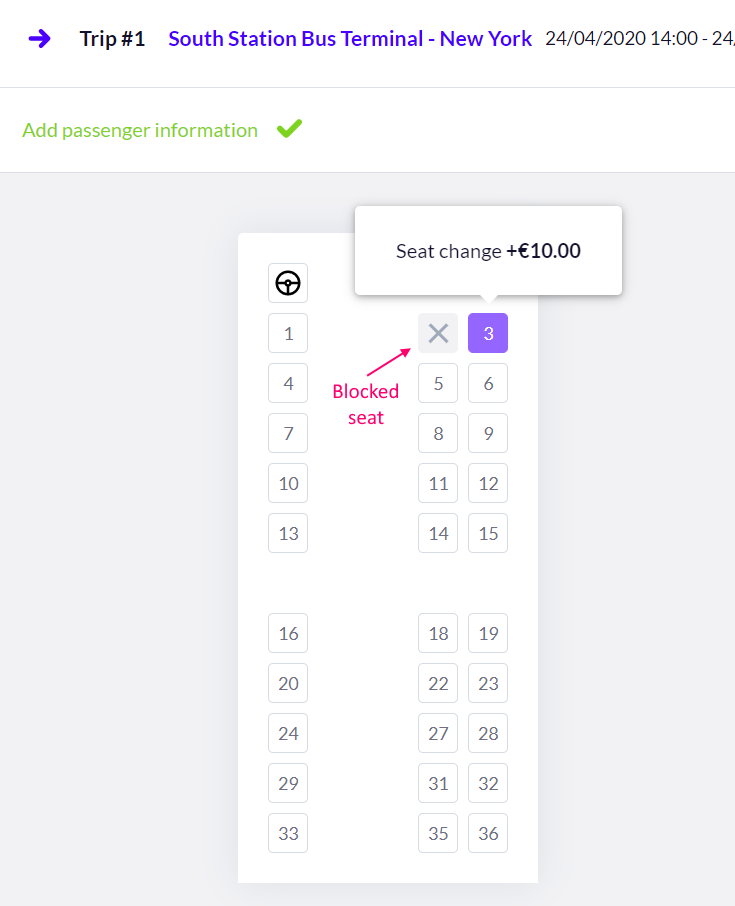
Task: Select seat 22
Action: click(x=438, y=684)
